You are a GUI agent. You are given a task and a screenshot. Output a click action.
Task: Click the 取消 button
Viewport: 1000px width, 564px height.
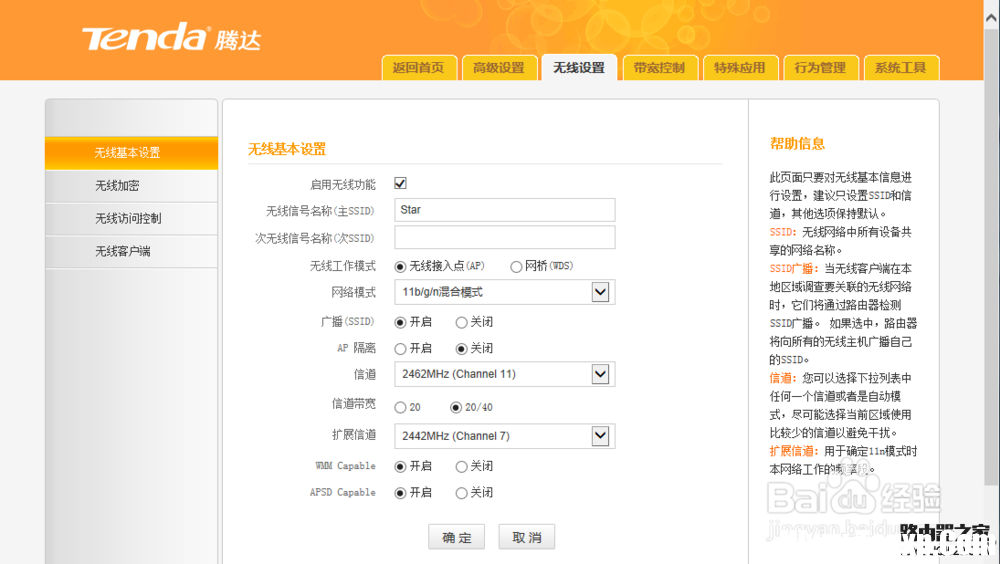[x=527, y=537]
